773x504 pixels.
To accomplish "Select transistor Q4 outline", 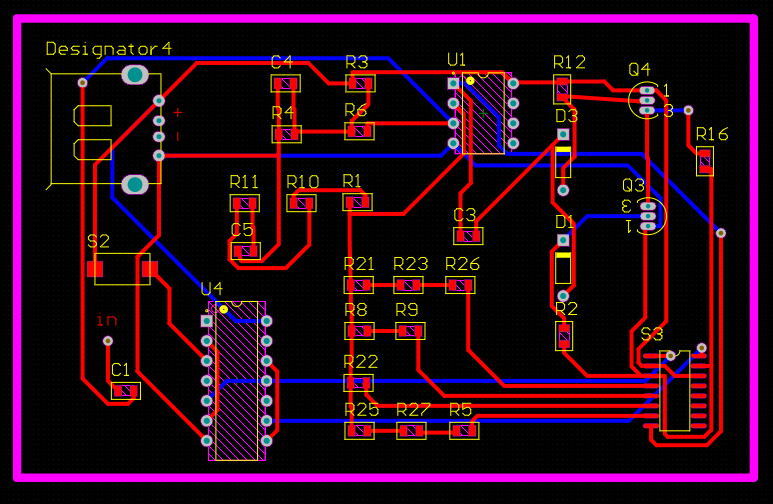I will [x=644, y=100].
